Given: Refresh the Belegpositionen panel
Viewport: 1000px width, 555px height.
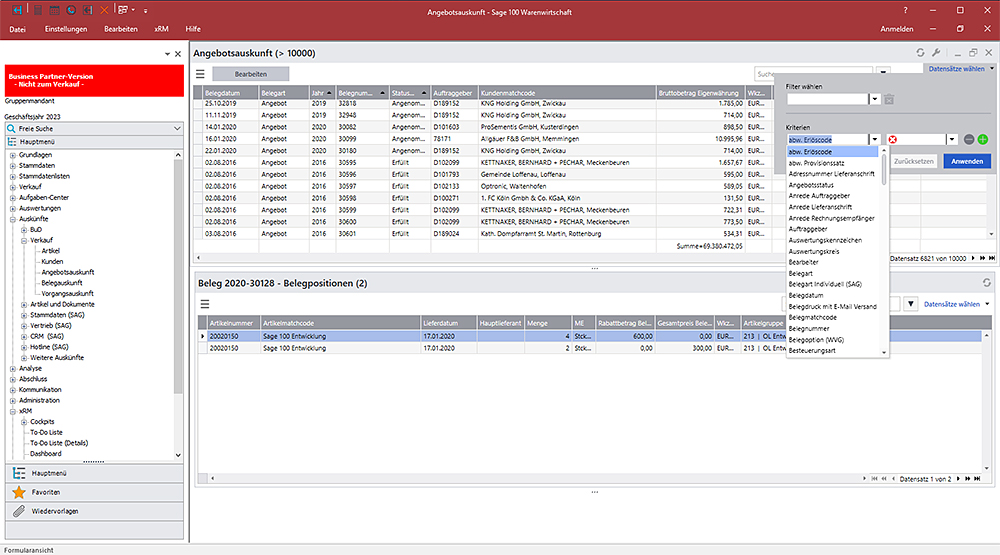Looking at the screenshot, I should pos(987,283).
